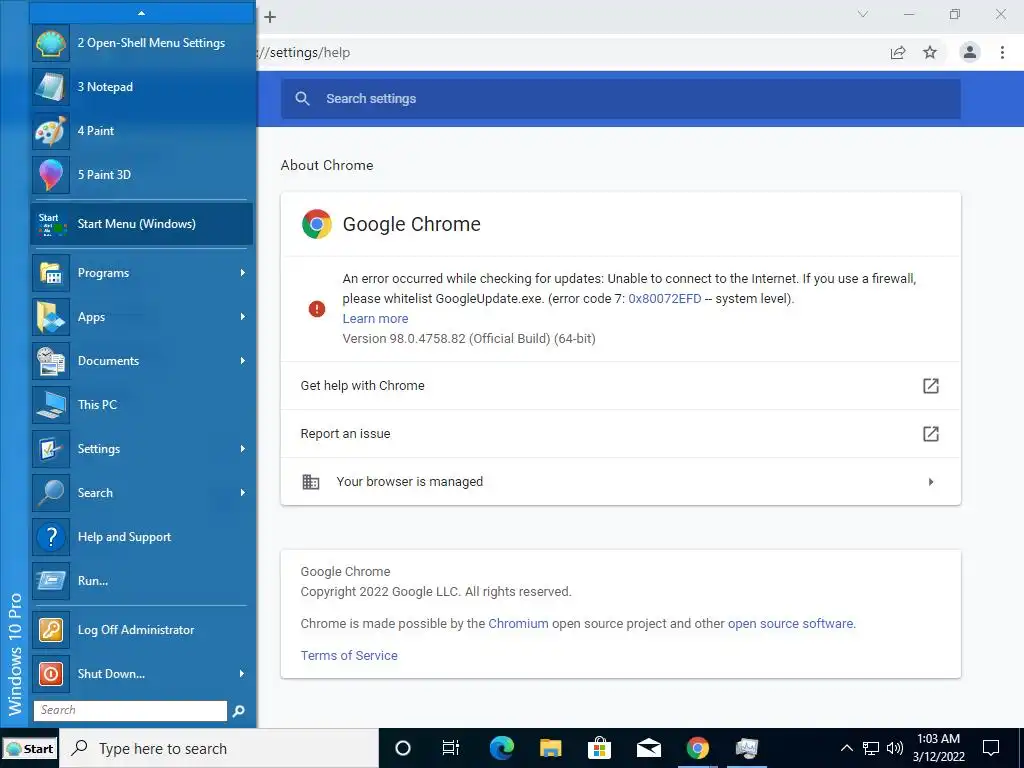Click the Settings icon in start menu
The image size is (1024, 768).
pyautogui.click(x=51, y=449)
